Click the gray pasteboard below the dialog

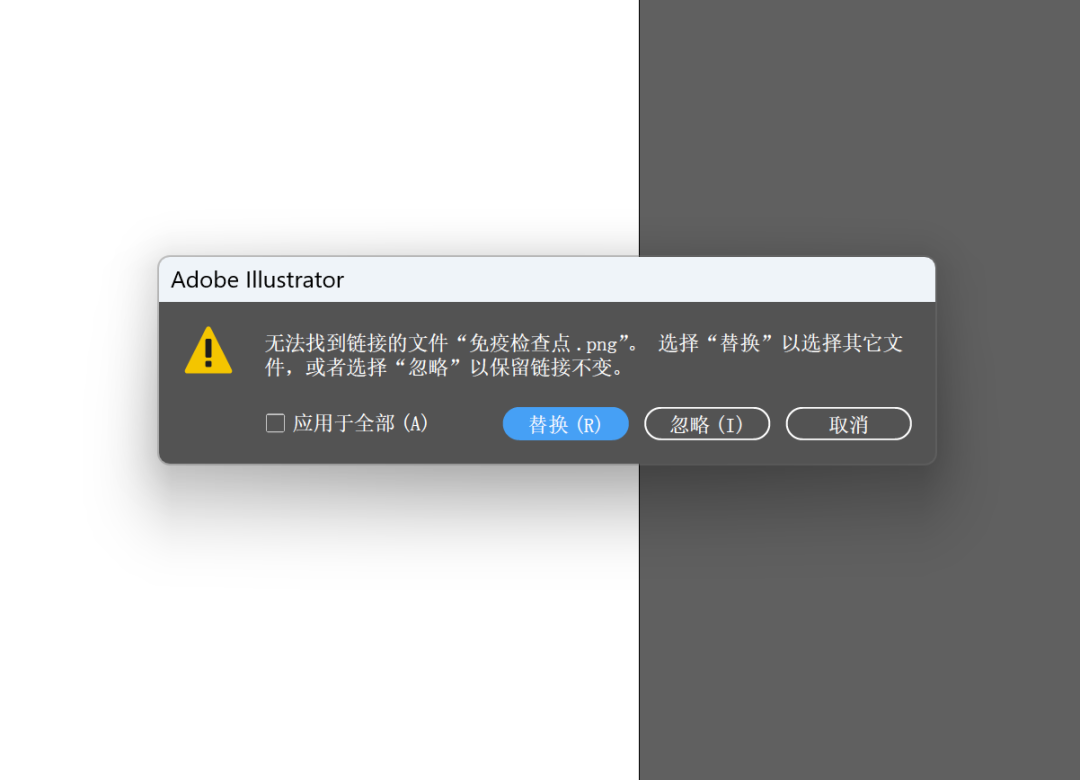(x=860, y=620)
